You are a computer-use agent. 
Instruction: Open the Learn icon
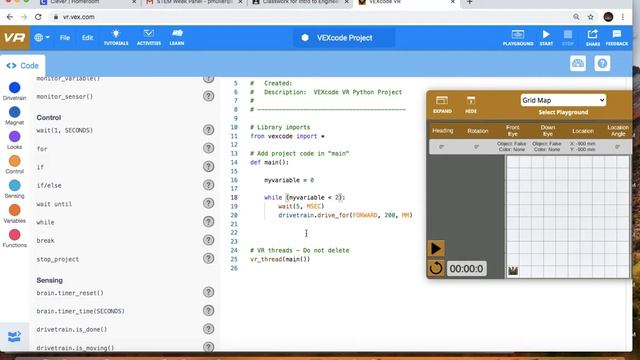(177, 38)
